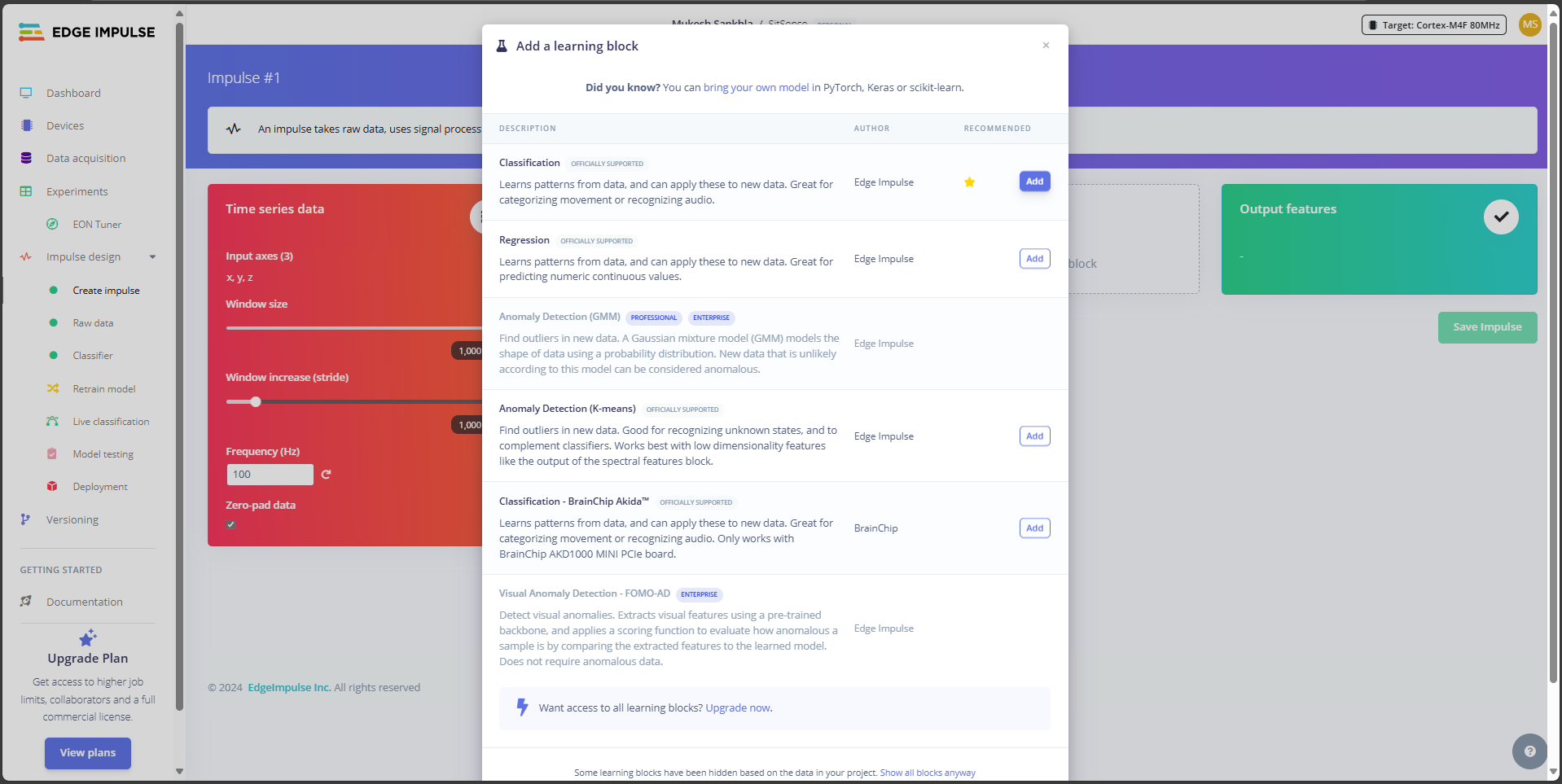Click the BrainChip author cell

(x=875, y=528)
